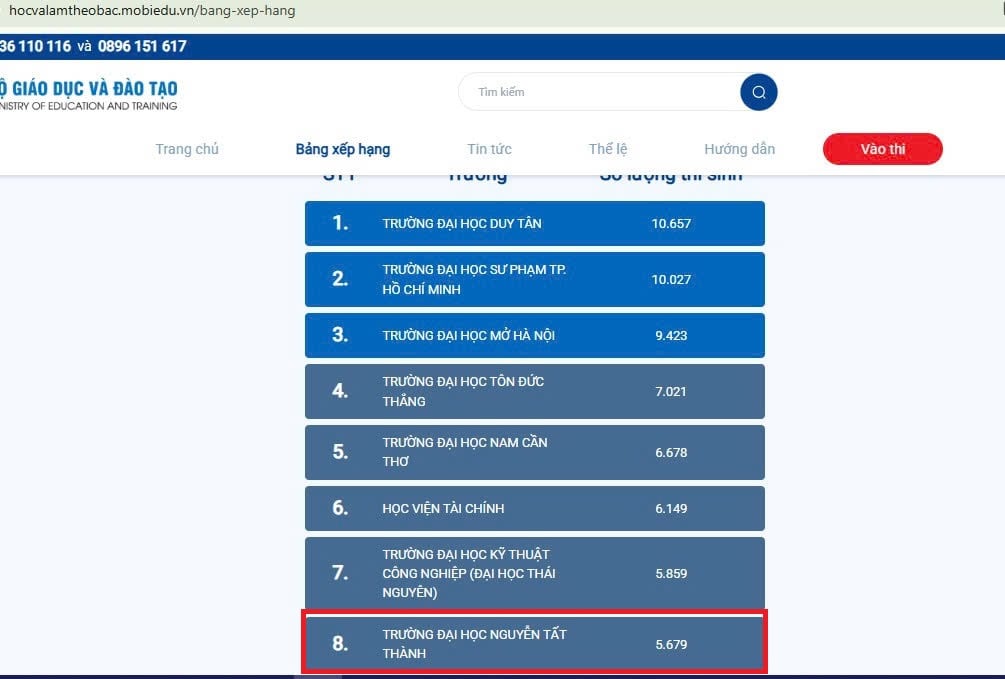Click the browser URL hocvalamtheobac.mobiedu.vn address

152,11
